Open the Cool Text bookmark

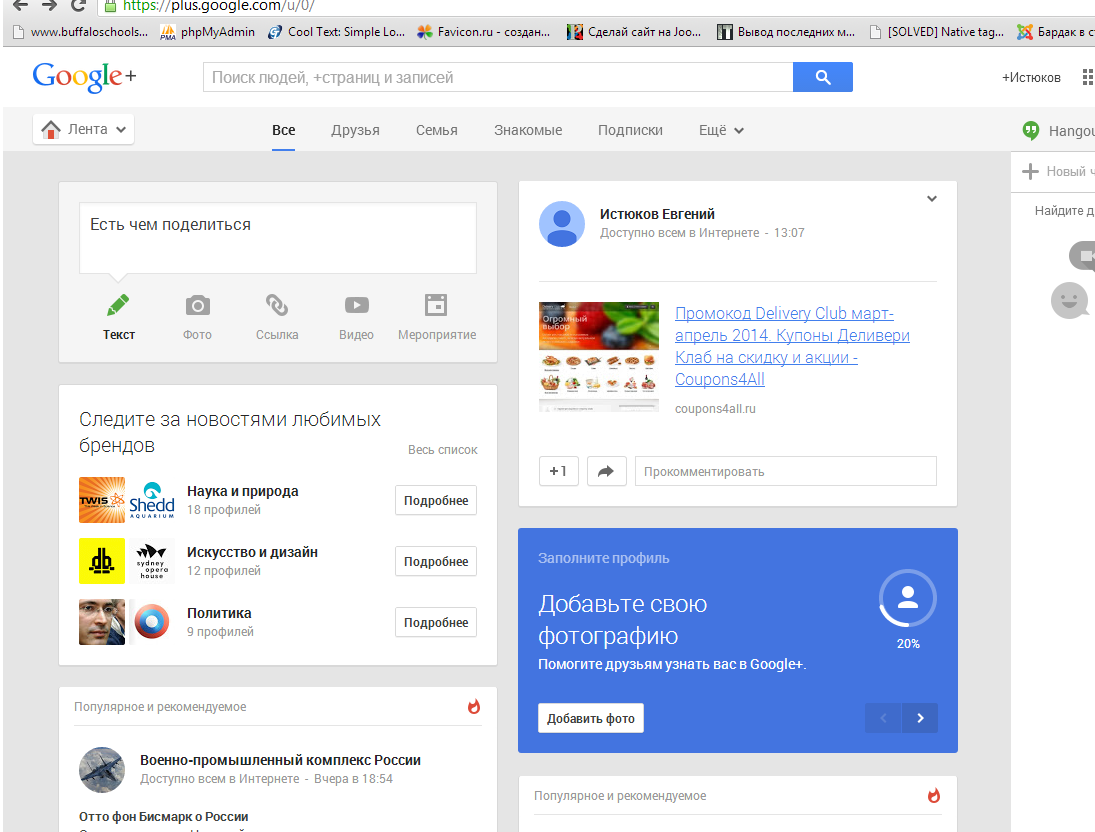337,31
